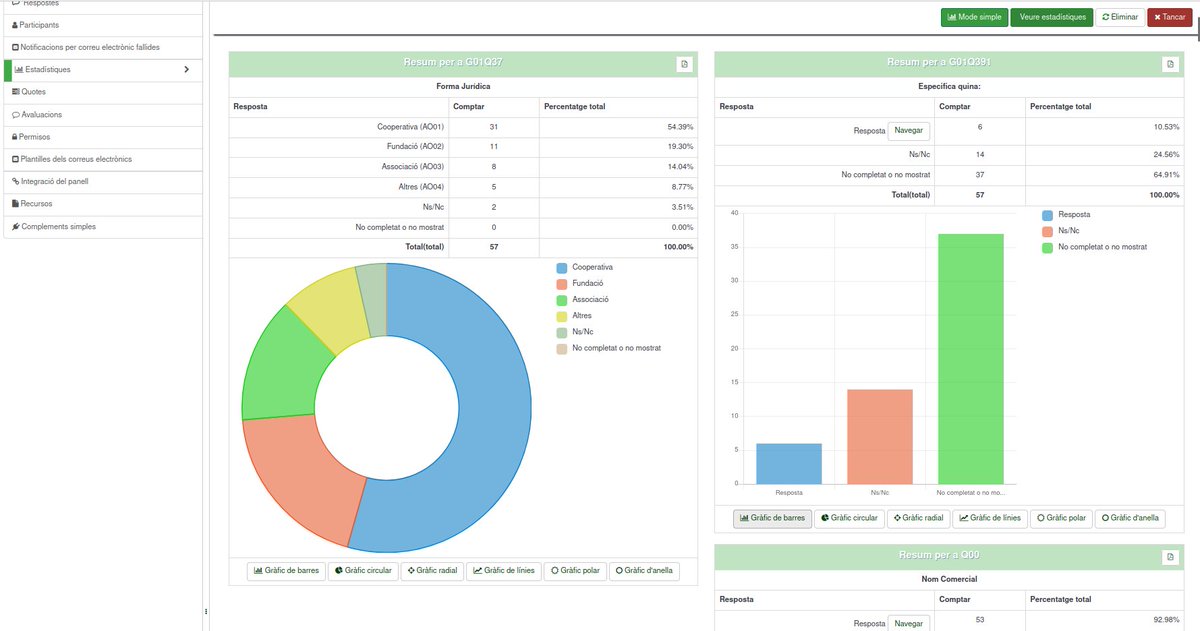The height and width of the screenshot is (631, 1200).
Task: Toggle Fundació legend color swatch
Action: 562,284
